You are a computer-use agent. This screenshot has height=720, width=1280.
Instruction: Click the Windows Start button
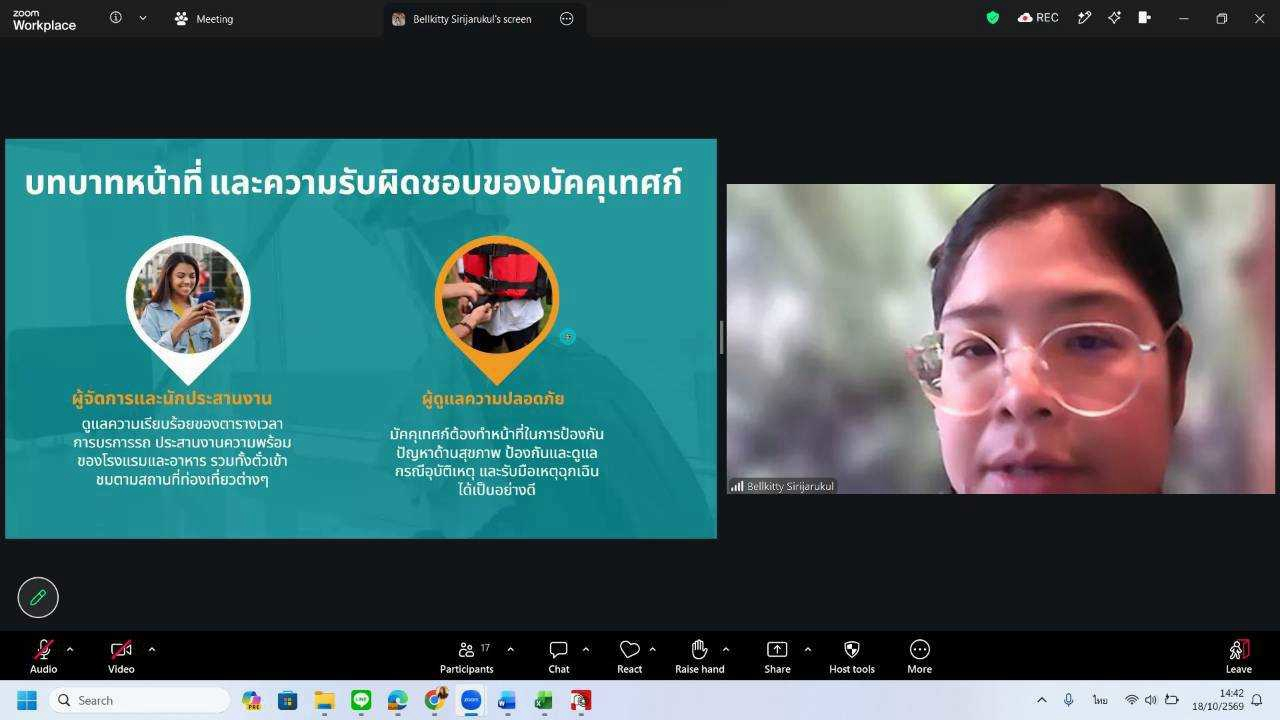[27, 700]
